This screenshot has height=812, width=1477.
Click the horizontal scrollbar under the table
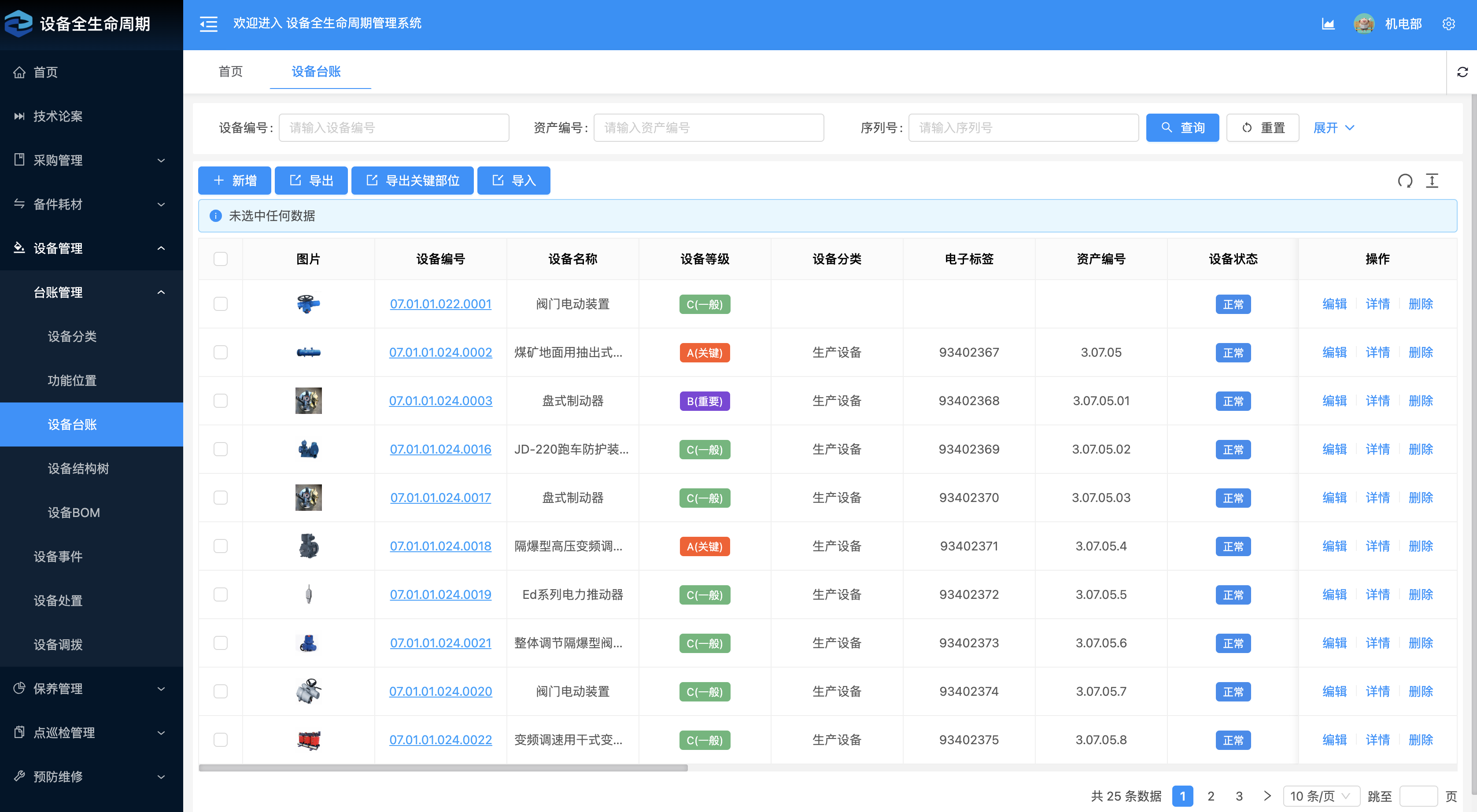[x=443, y=768]
